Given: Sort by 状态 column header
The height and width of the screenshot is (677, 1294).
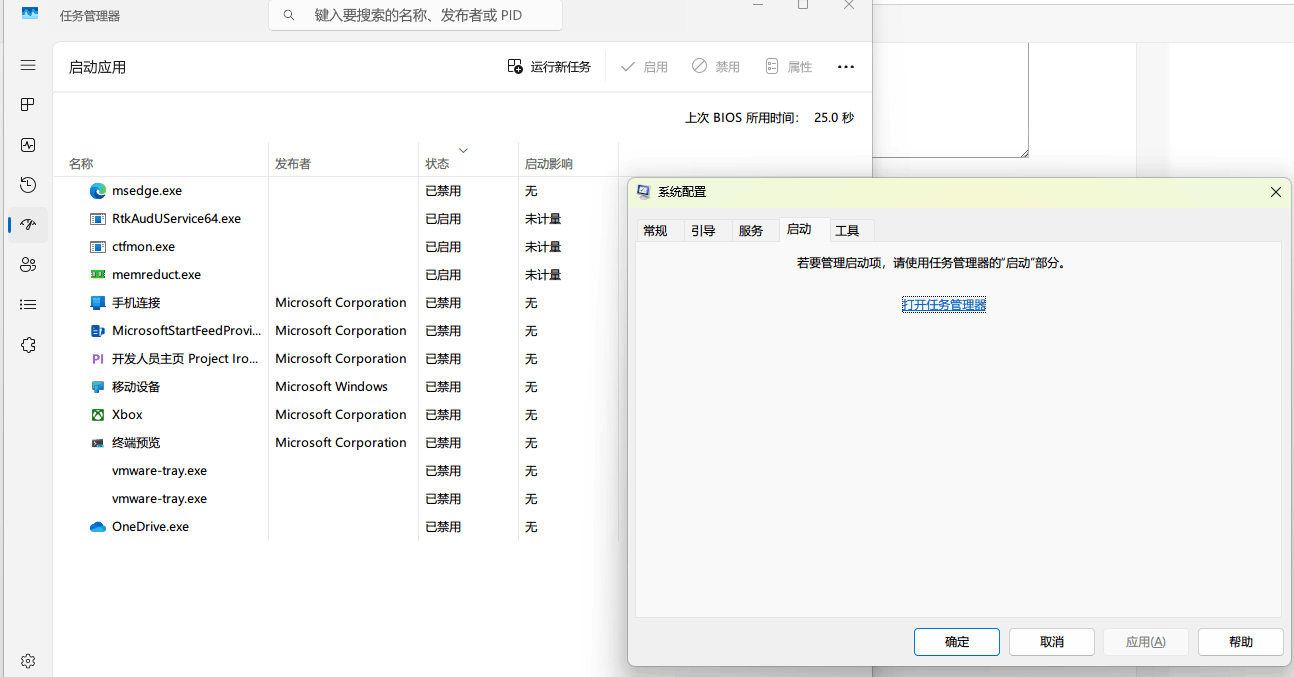Looking at the screenshot, I should 468,163.
